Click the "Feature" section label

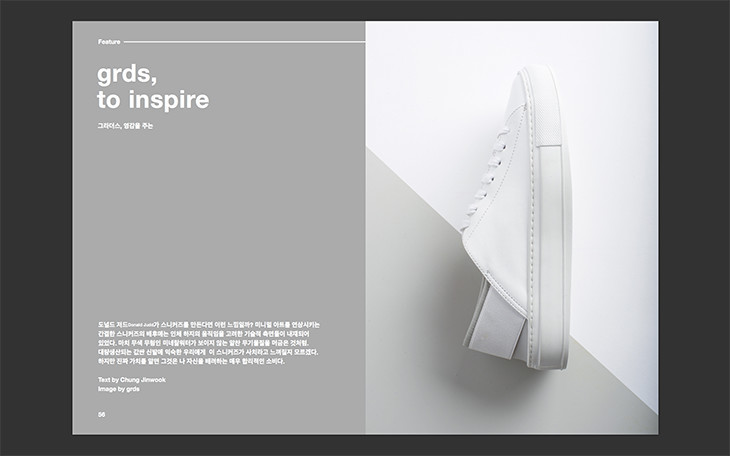click(x=109, y=42)
